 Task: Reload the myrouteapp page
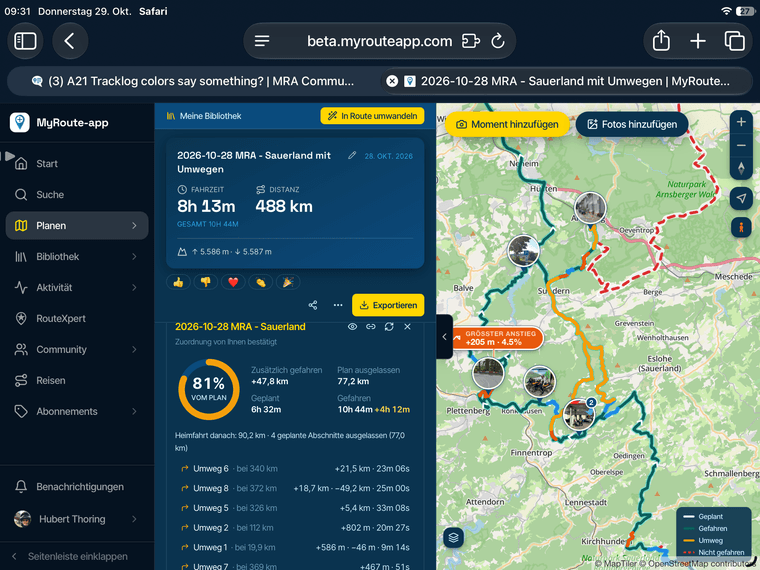pyautogui.click(x=498, y=41)
